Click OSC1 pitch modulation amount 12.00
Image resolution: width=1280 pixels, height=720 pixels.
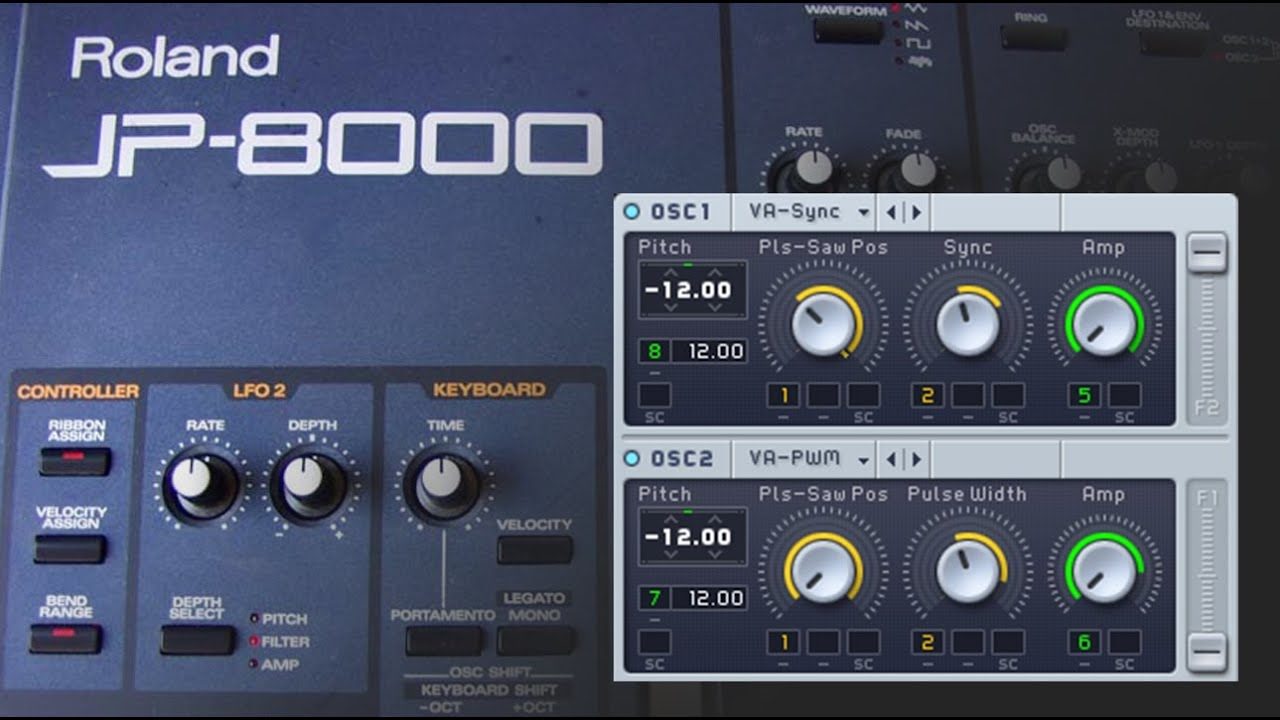(x=710, y=351)
